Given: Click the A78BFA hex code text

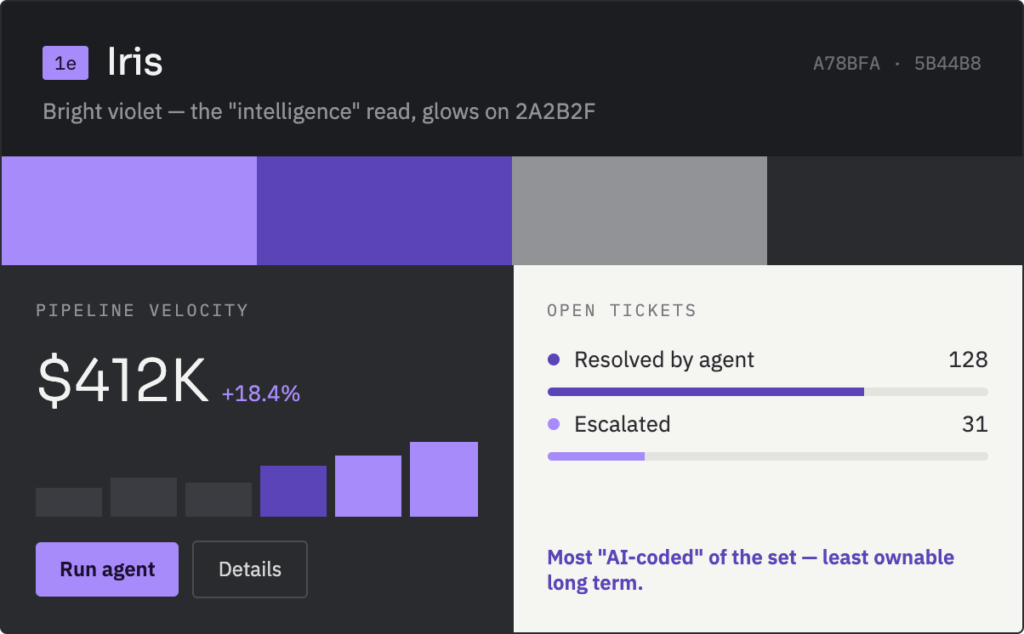Looking at the screenshot, I should tap(846, 63).
